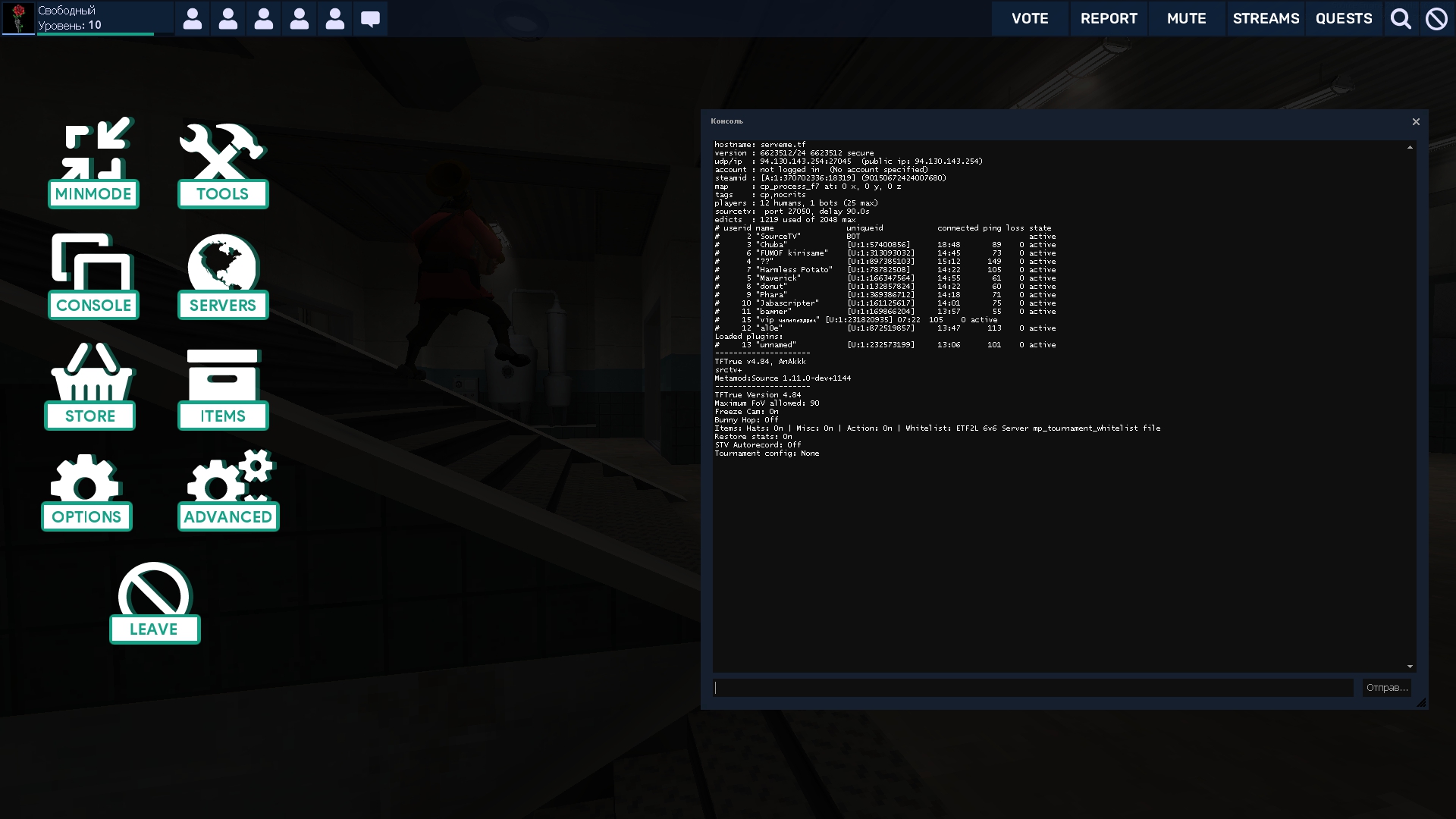The height and width of the screenshot is (819, 1456).
Task: Open the STREAMS menu
Action: (1266, 19)
